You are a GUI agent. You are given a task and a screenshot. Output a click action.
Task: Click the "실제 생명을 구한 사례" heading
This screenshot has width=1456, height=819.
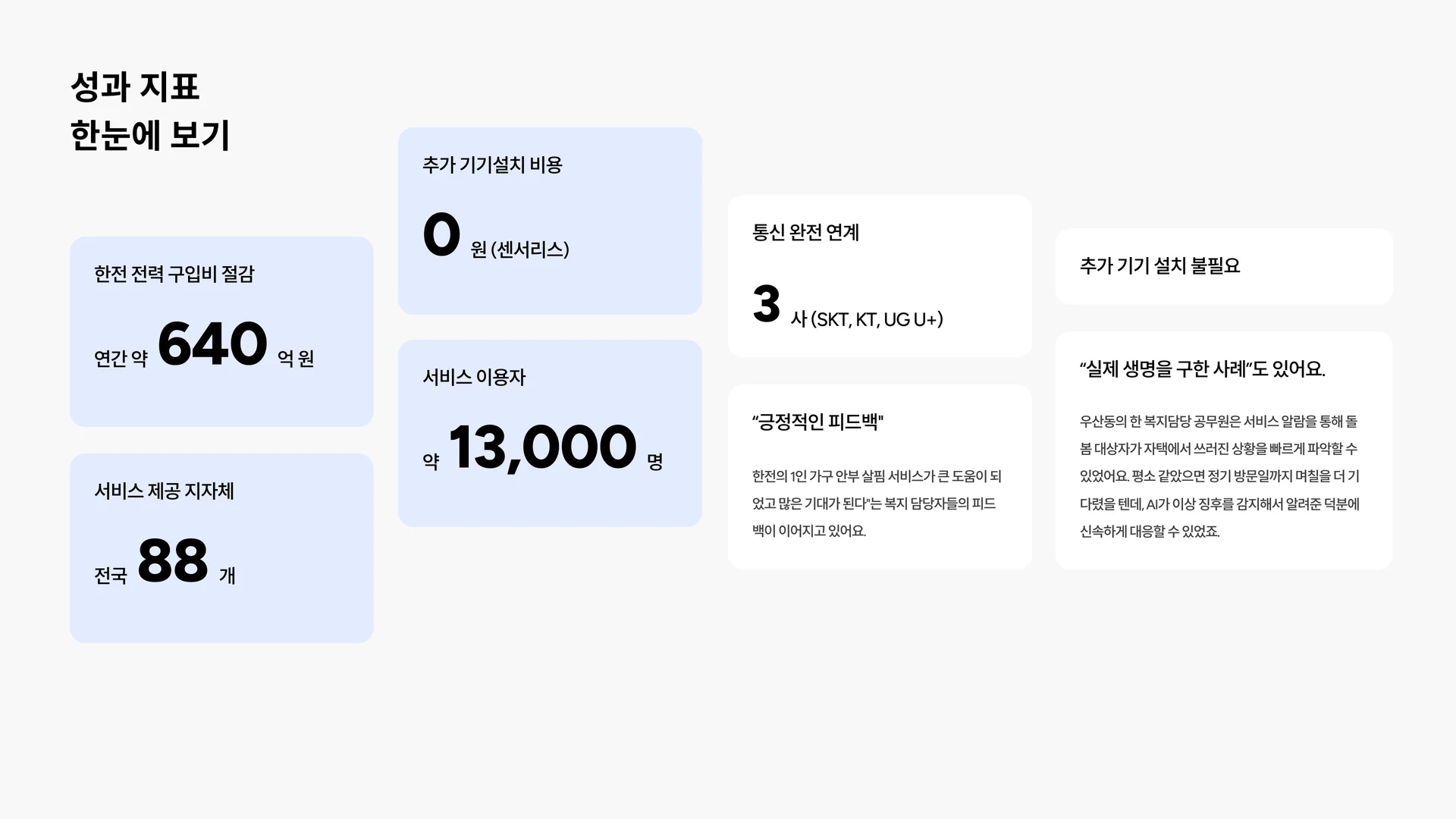(x=1202, y=369)
